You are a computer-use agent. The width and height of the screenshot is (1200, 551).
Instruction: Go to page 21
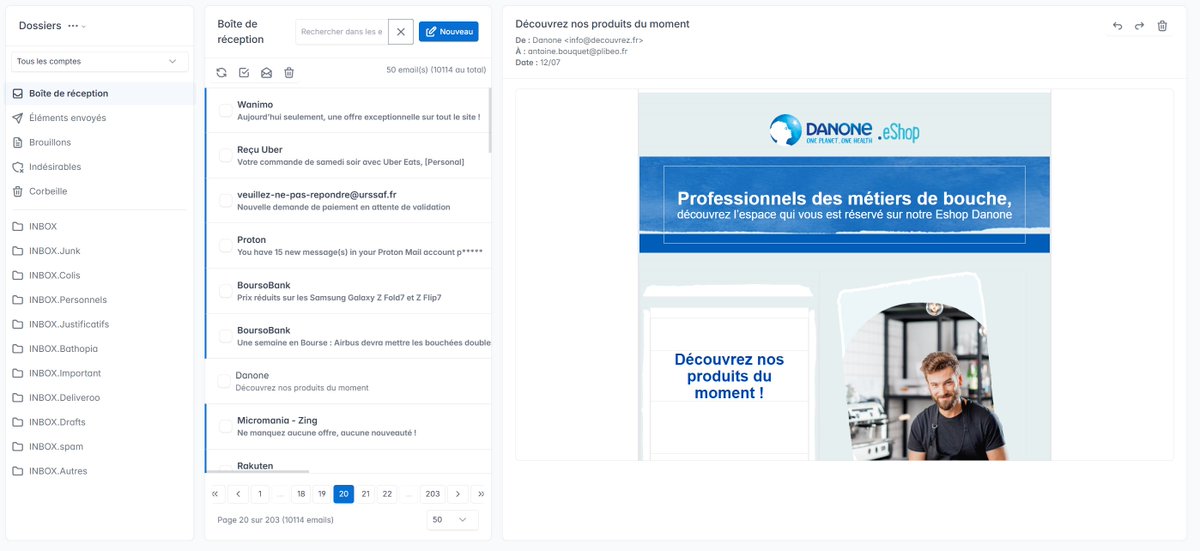tap(366, 494)
